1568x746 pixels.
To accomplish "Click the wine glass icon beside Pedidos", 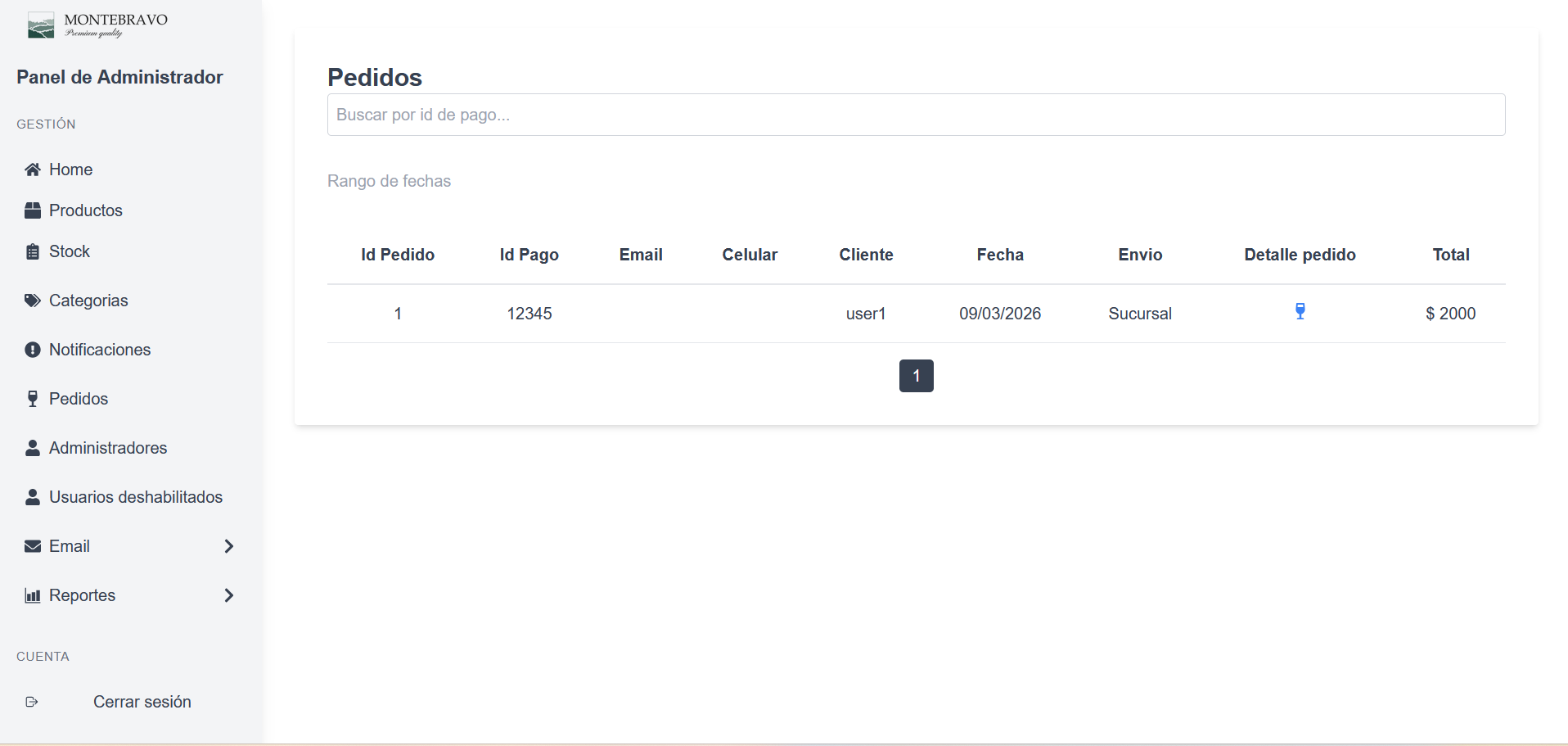I will tap(33, 399).
